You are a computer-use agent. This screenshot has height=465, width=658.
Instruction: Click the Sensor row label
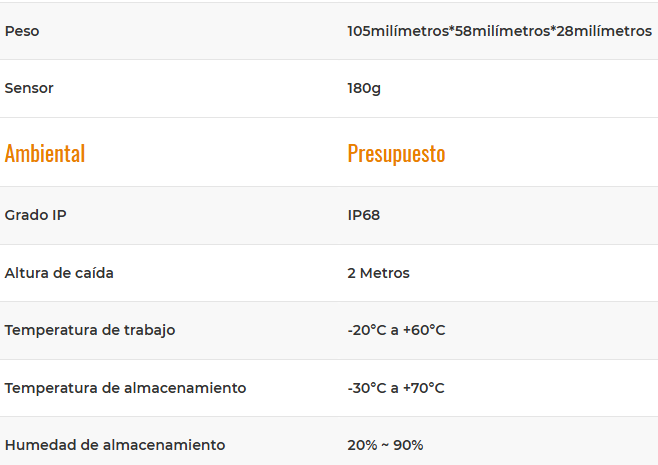[x=29, y=88]
